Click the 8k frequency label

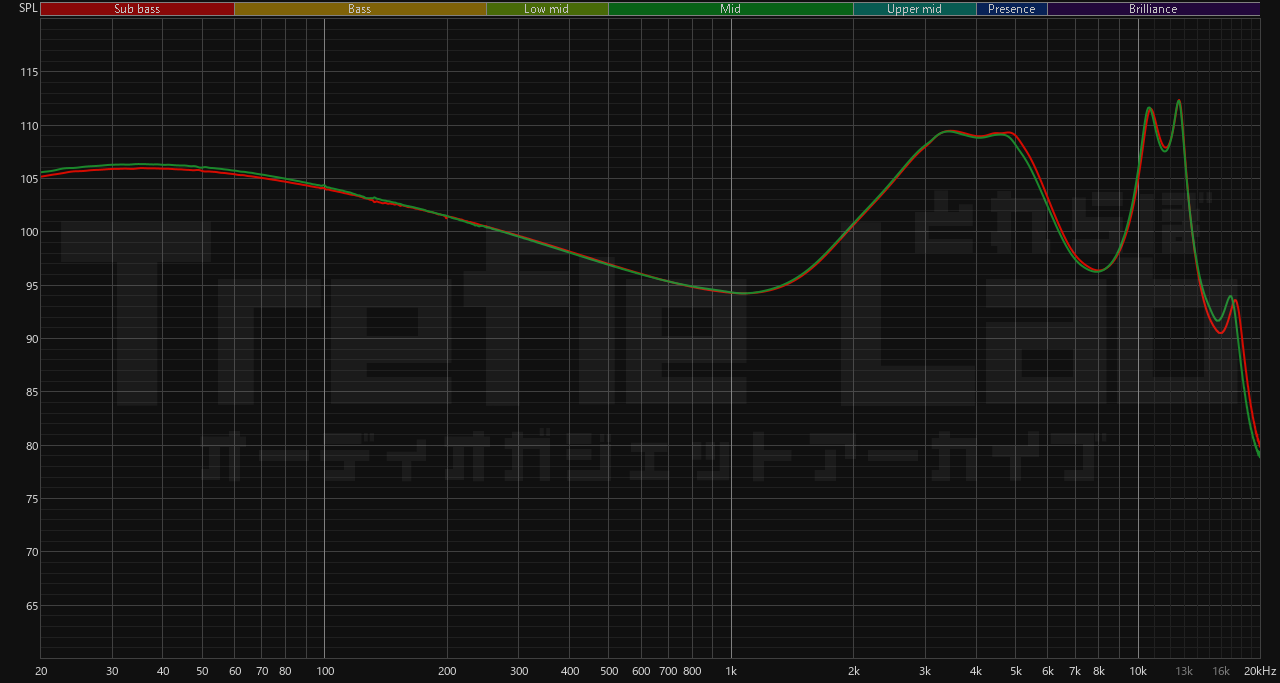1099,671
